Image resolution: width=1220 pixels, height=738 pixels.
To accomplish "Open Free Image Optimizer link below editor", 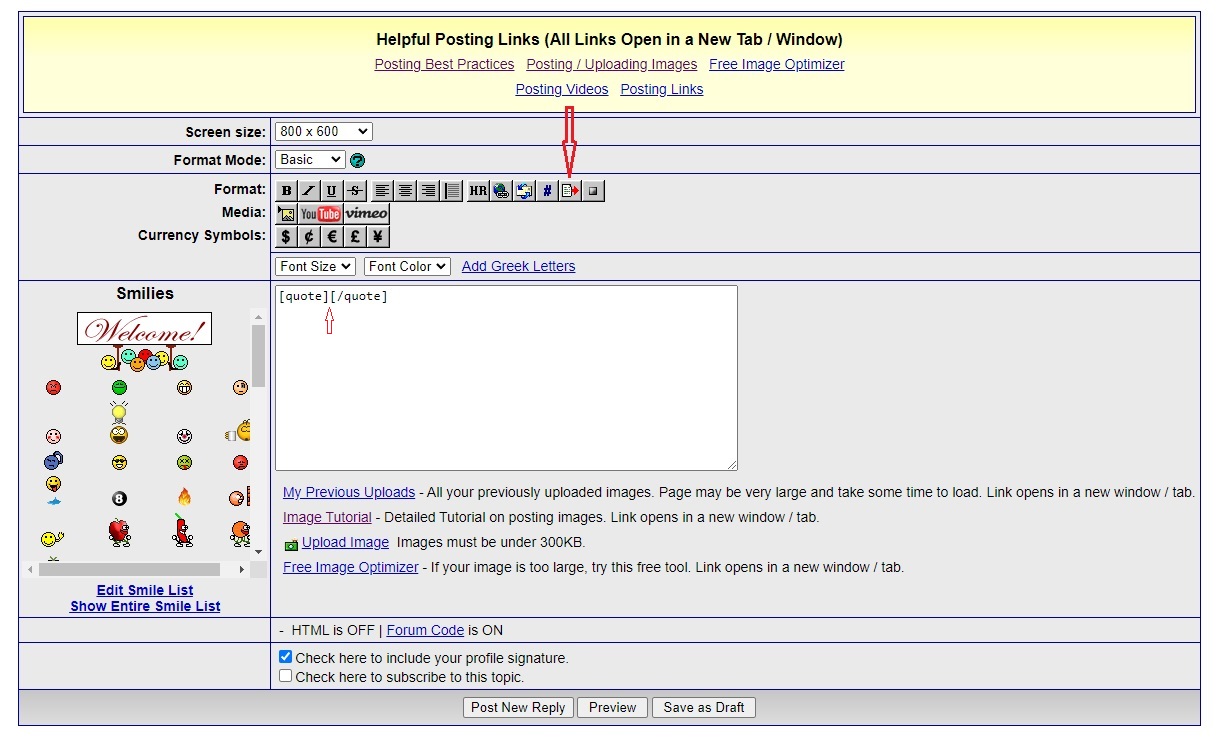I will click(x=351, y=567).
